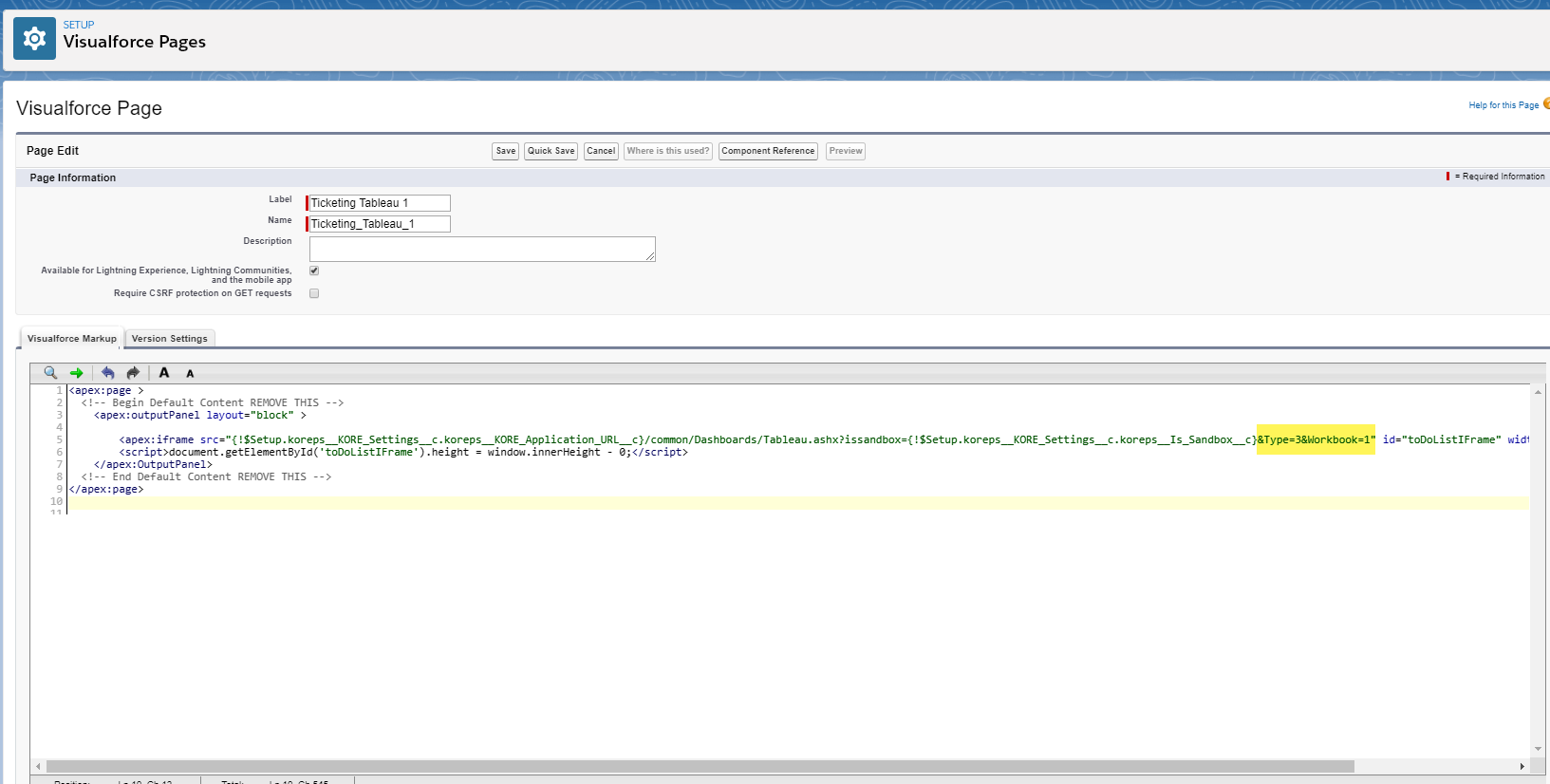This screenshot has height=784, width=1550.
Task: Click the SETUP breadcrumb text
Action: [79, 25]
